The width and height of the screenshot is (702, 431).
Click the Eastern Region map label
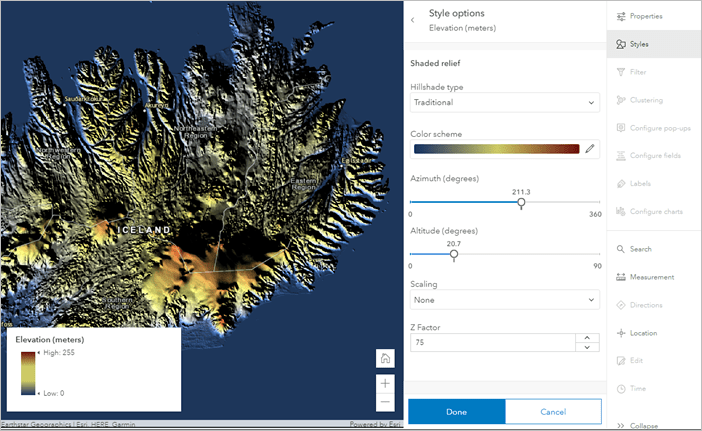click(304, 184)
